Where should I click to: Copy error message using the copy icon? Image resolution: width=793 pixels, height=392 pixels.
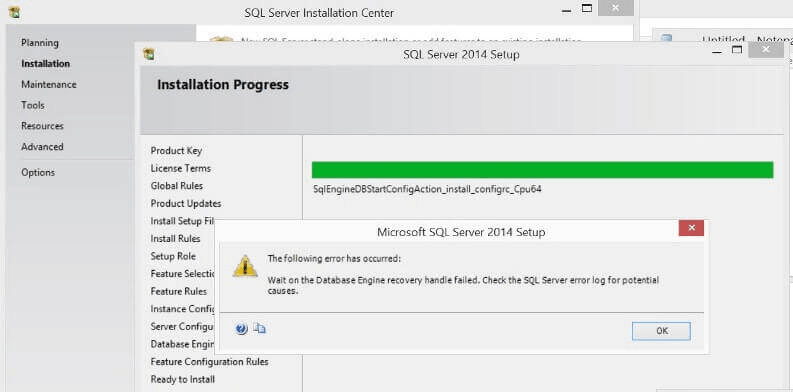pyautogui.click(x=259, y=329)
